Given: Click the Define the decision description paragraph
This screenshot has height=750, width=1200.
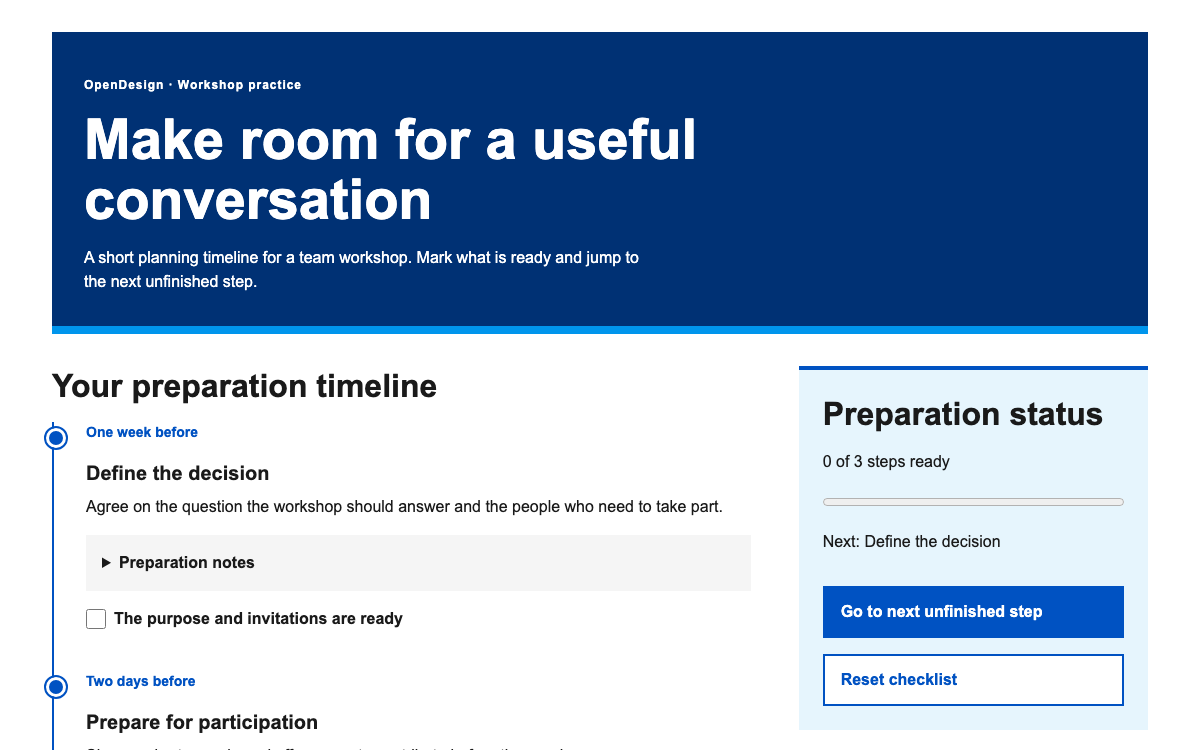Looking at the screenshot, I should tap(404, 507).
